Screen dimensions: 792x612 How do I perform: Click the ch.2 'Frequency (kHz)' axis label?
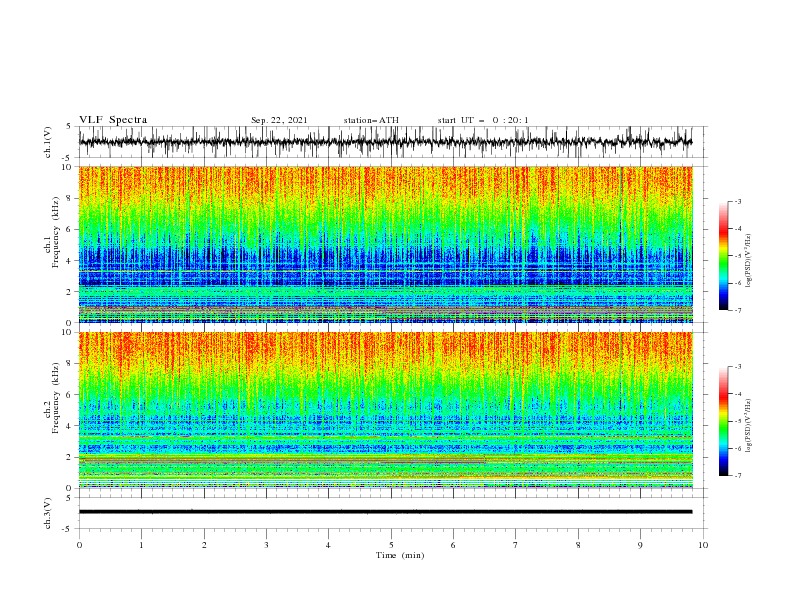click(x=56, y=397)
